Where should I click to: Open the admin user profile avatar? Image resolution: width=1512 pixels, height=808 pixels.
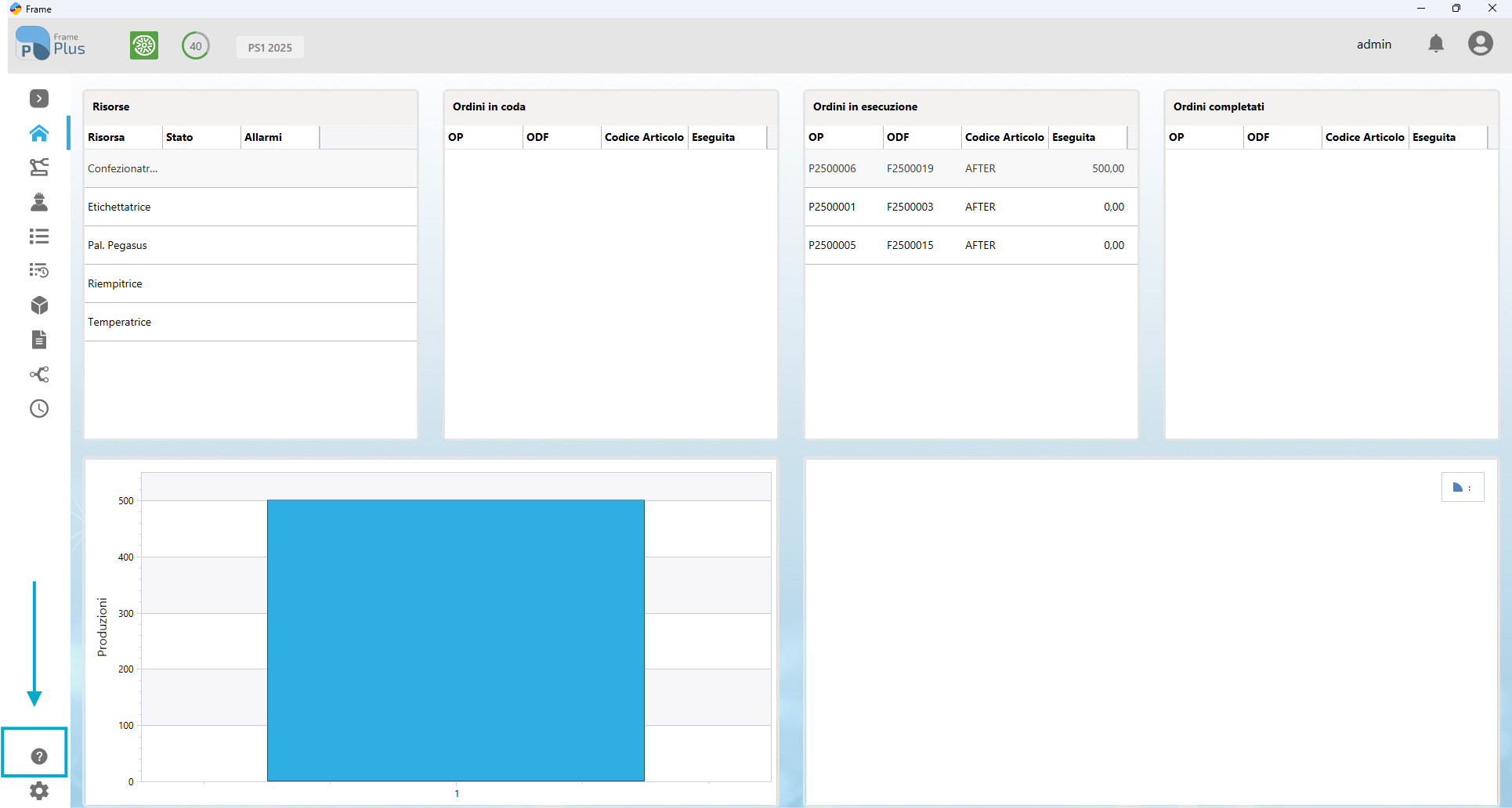(1481, 44)
